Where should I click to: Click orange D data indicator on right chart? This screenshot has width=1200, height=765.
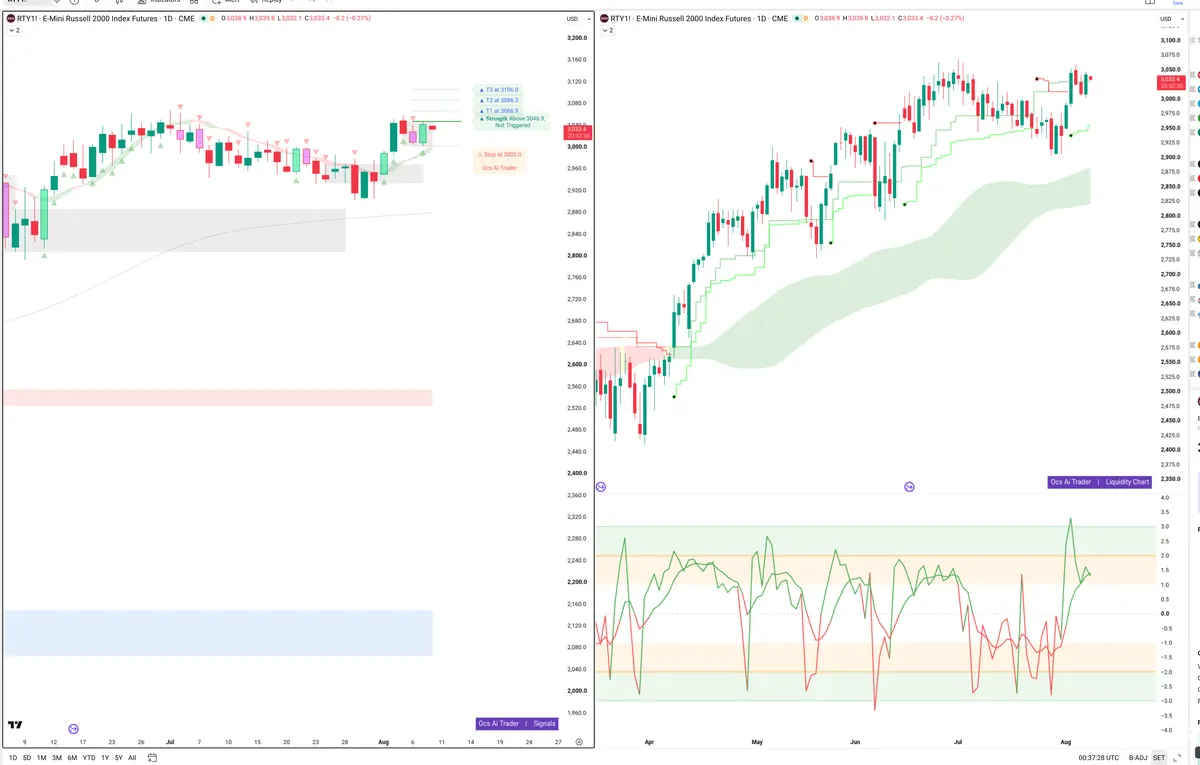point(805,18)
